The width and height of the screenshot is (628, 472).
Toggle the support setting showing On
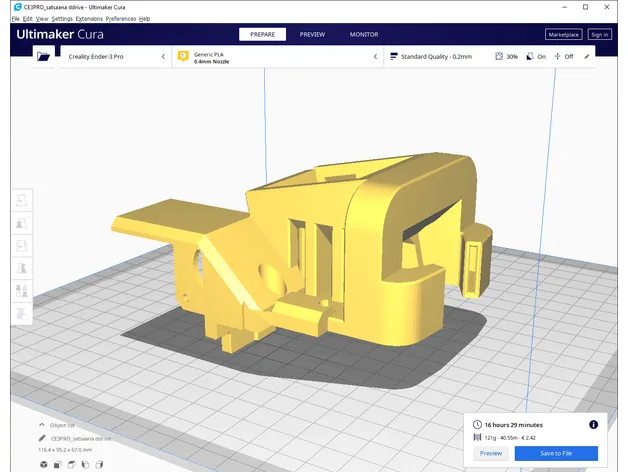(x=534, y=57)
